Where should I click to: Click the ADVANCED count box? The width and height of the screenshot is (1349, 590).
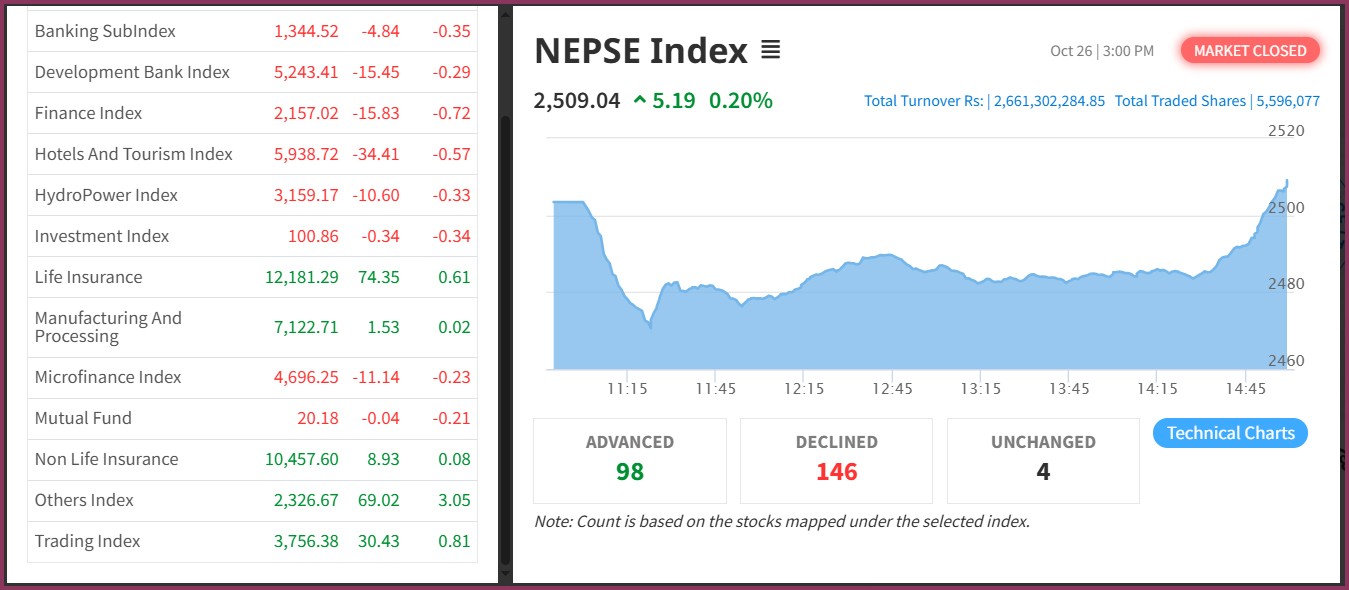coord(630,460)
